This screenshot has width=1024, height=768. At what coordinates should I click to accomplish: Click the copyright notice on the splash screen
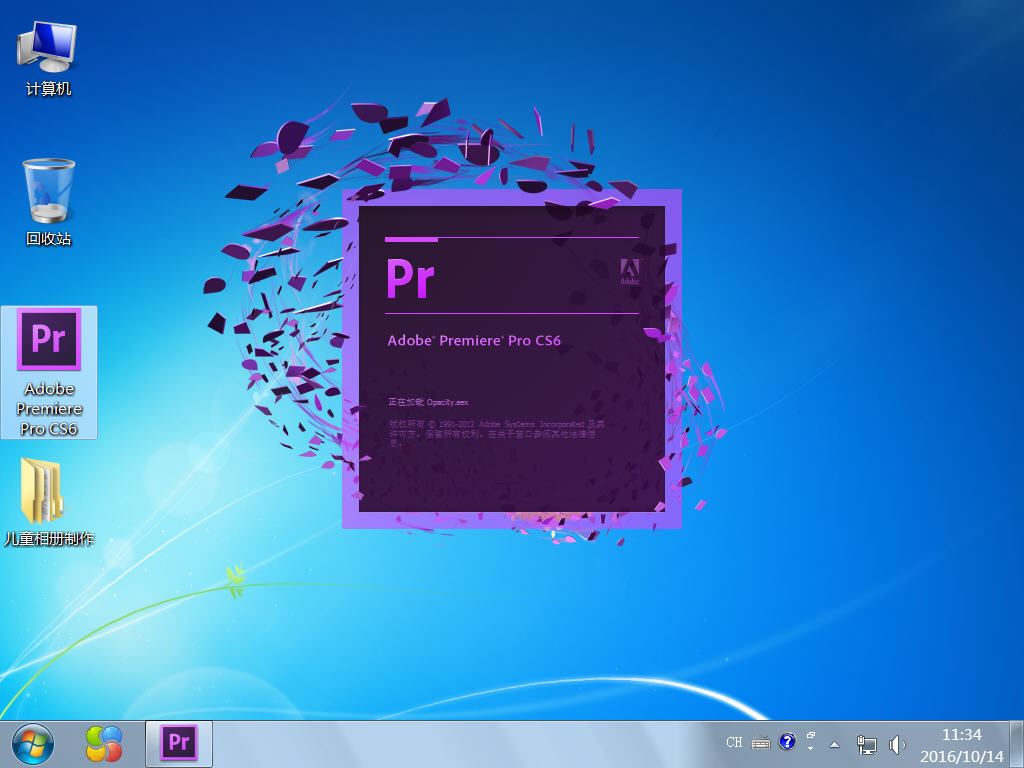(497, 434)
